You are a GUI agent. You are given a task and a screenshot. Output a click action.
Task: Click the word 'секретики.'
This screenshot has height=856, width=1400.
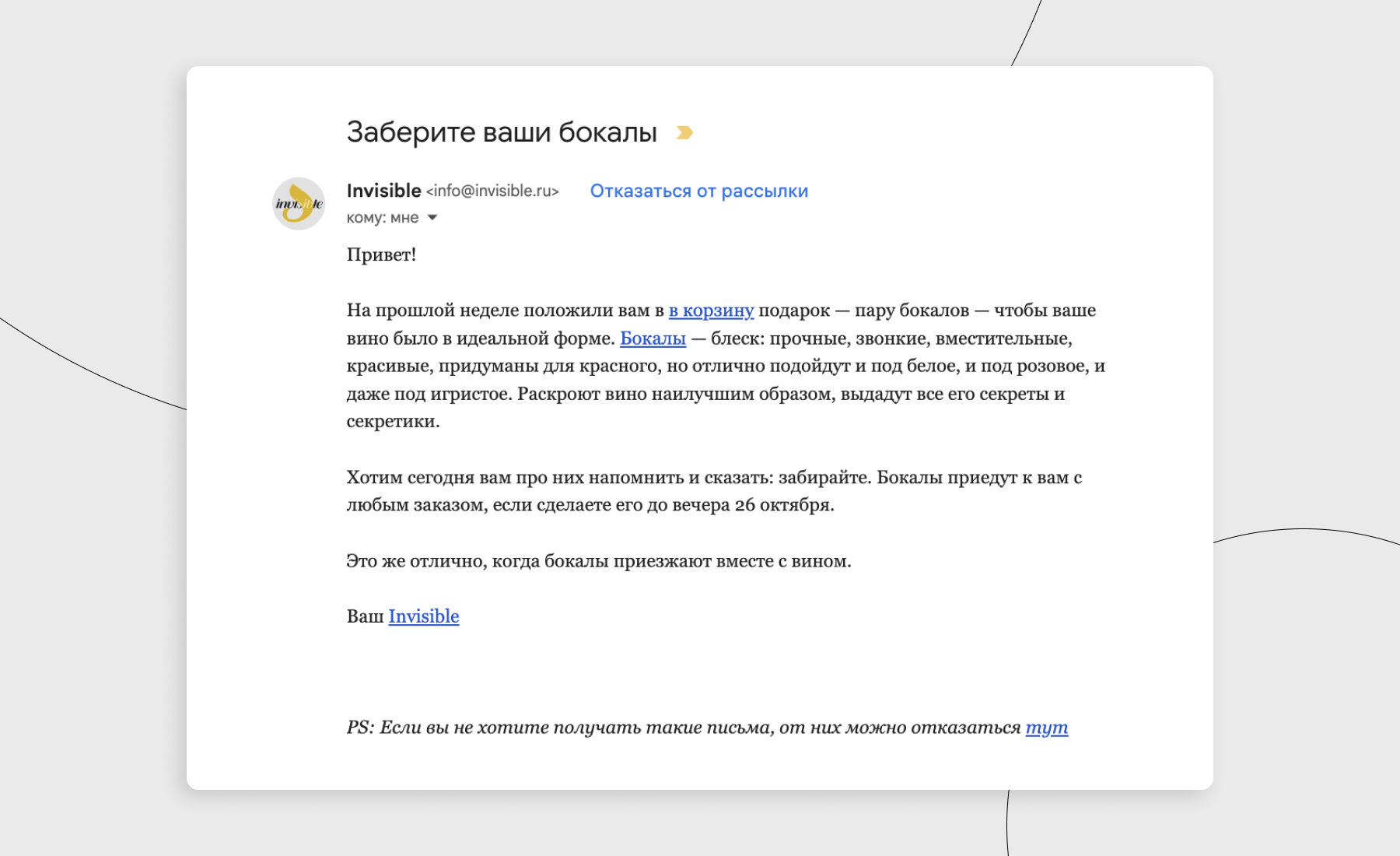click(x=394, y=422)
